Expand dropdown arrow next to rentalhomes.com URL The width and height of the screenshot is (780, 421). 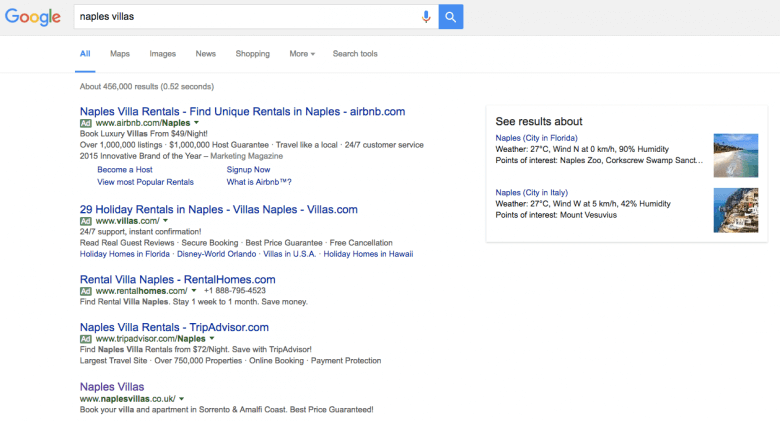194,291
